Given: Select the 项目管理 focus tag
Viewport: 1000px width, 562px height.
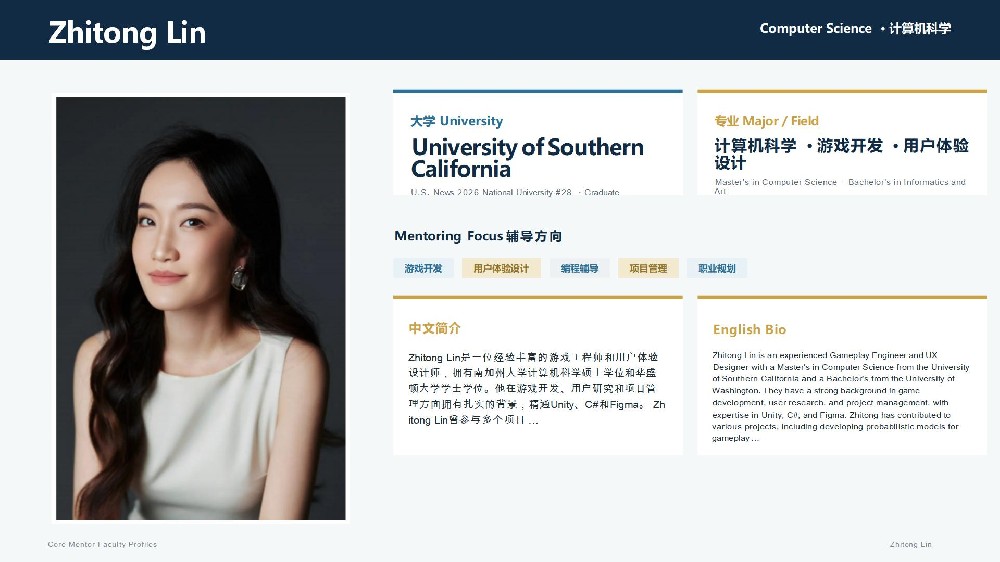Looking at the screenshot, I should [x=648, y=269].
